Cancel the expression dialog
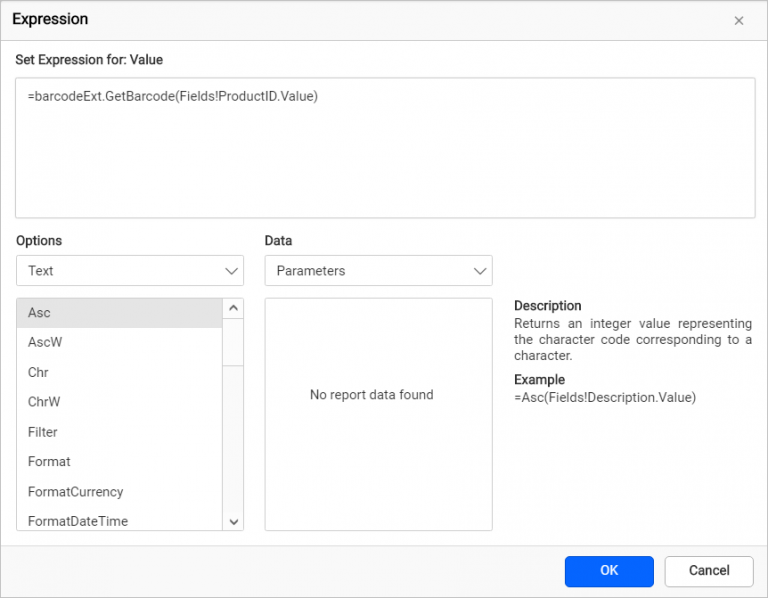 [709, 571]
